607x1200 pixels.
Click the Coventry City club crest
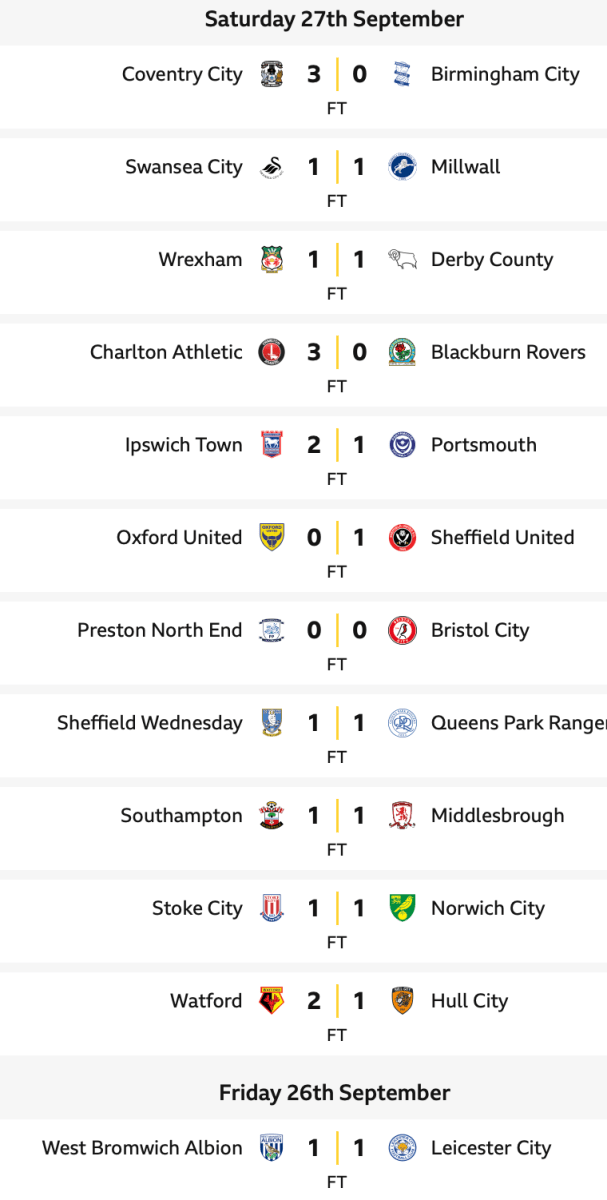pyautogui.click(x=271, y=75)
